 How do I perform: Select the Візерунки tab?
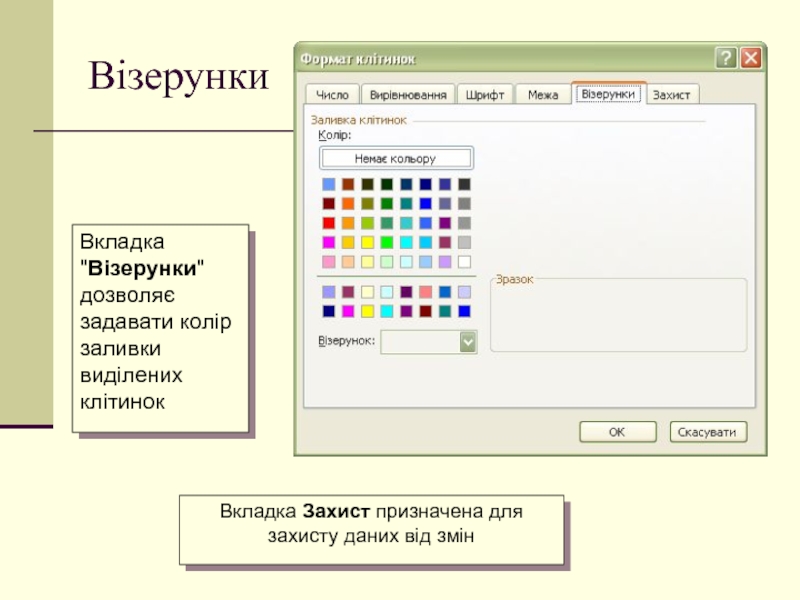(x=608, y=94)
